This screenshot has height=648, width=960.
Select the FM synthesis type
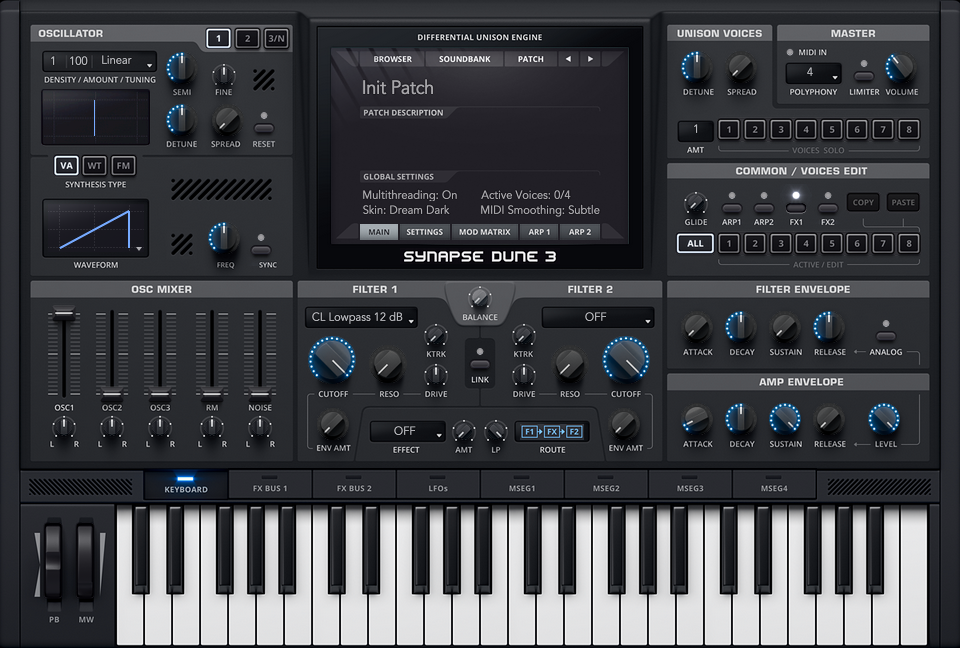point(123,165)
